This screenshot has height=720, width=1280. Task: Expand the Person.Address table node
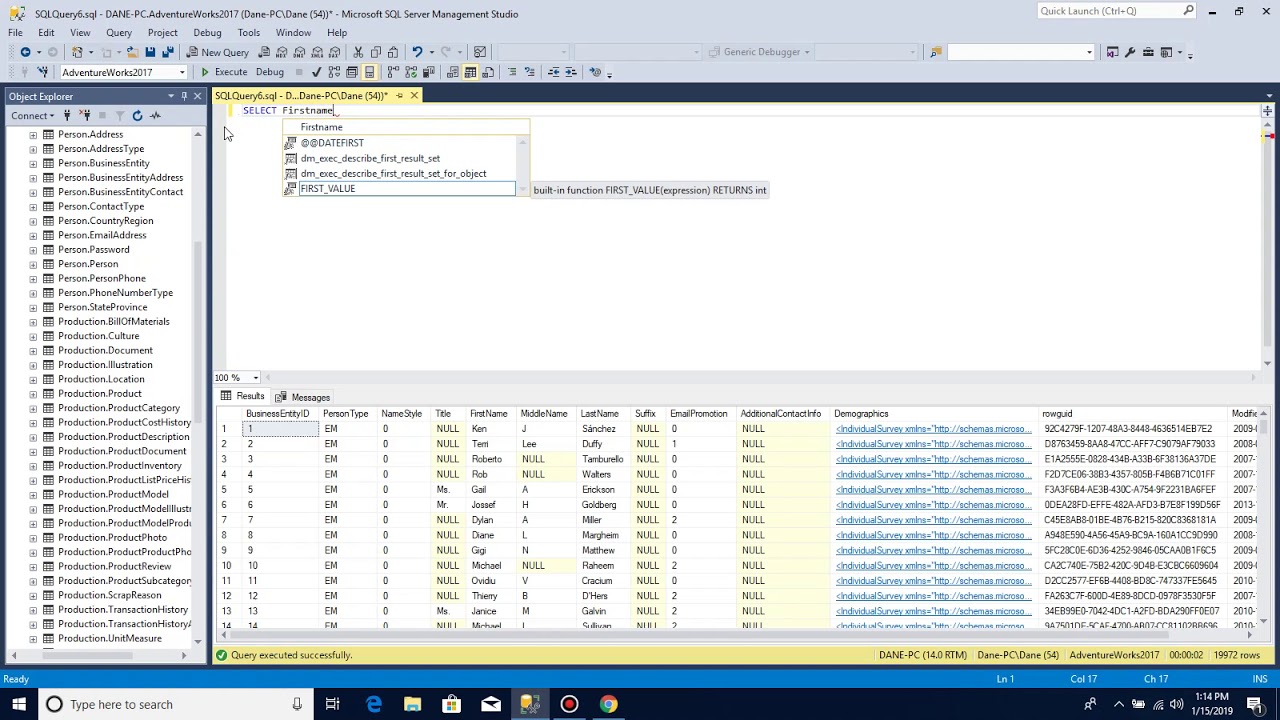pos(33,134)
